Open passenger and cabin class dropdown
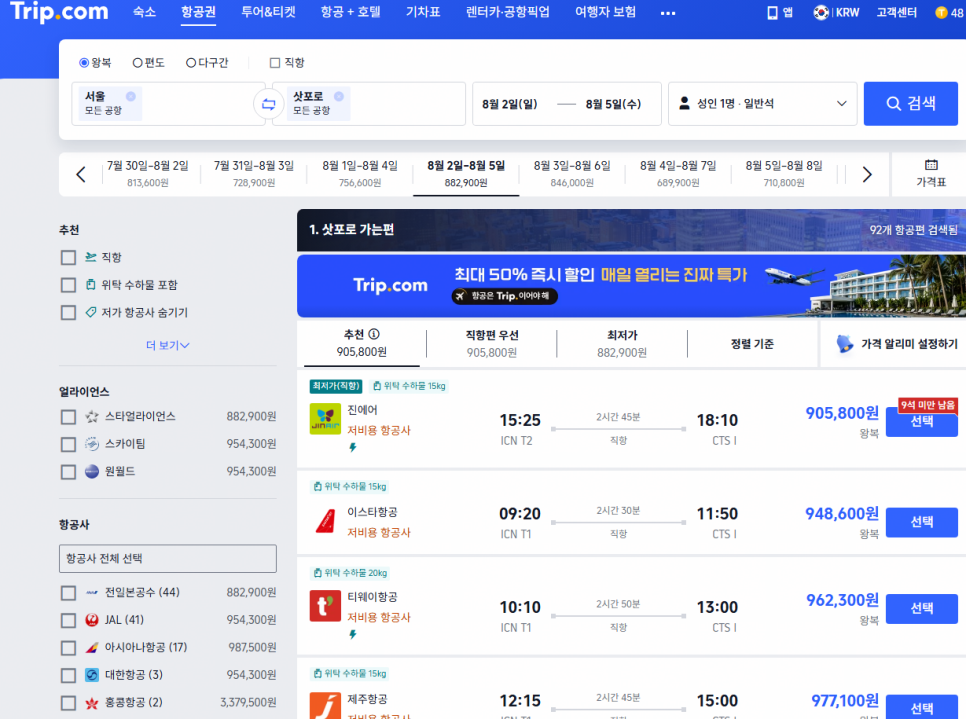This screenshot has height=719, width=966. (x=763, y=104)
